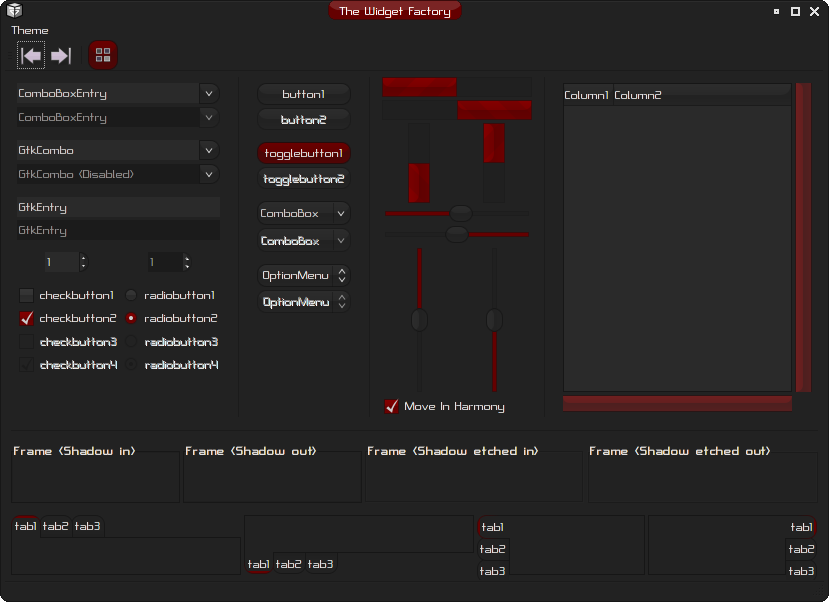The height and width of the screenshot is (602, 829).
Task: Select tab2 in right-side-tab notebook
Action: (x=801, y=549)
